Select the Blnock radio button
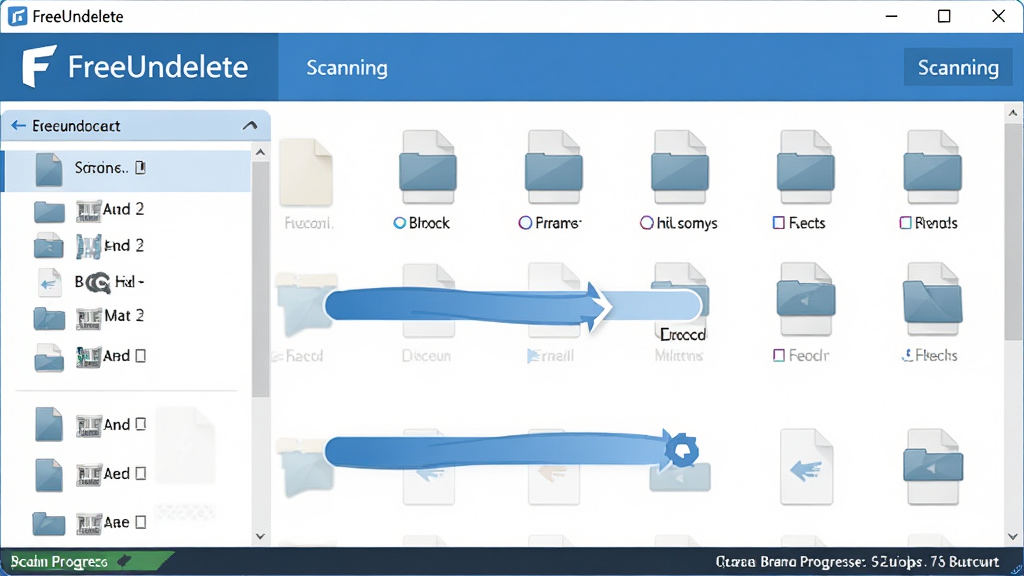 (400, 223)
